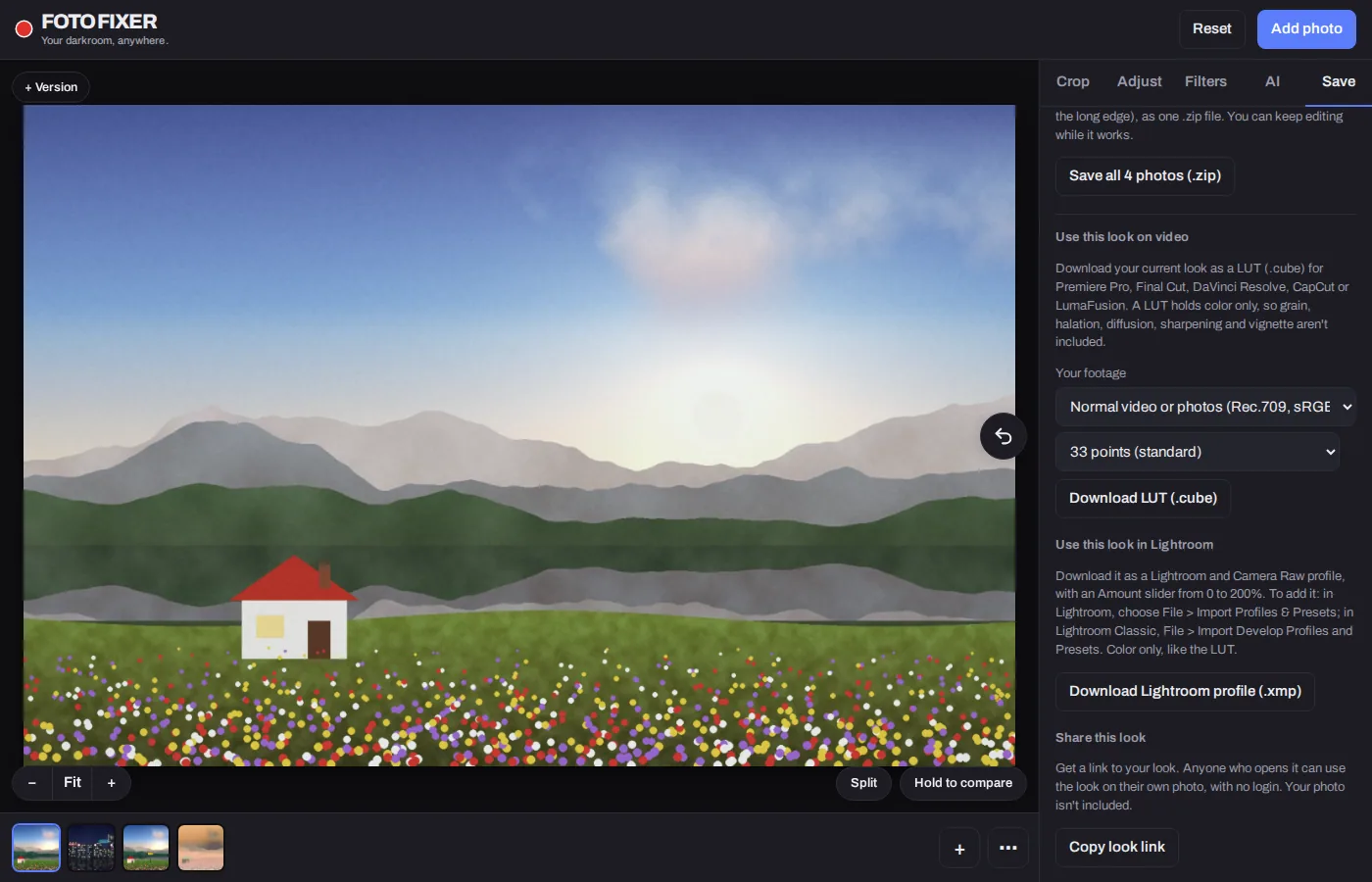This screenshot has width=1372, height=882.
Task: Open the footage type dropdown (Rec.709)
Action: coord(1205,407)
